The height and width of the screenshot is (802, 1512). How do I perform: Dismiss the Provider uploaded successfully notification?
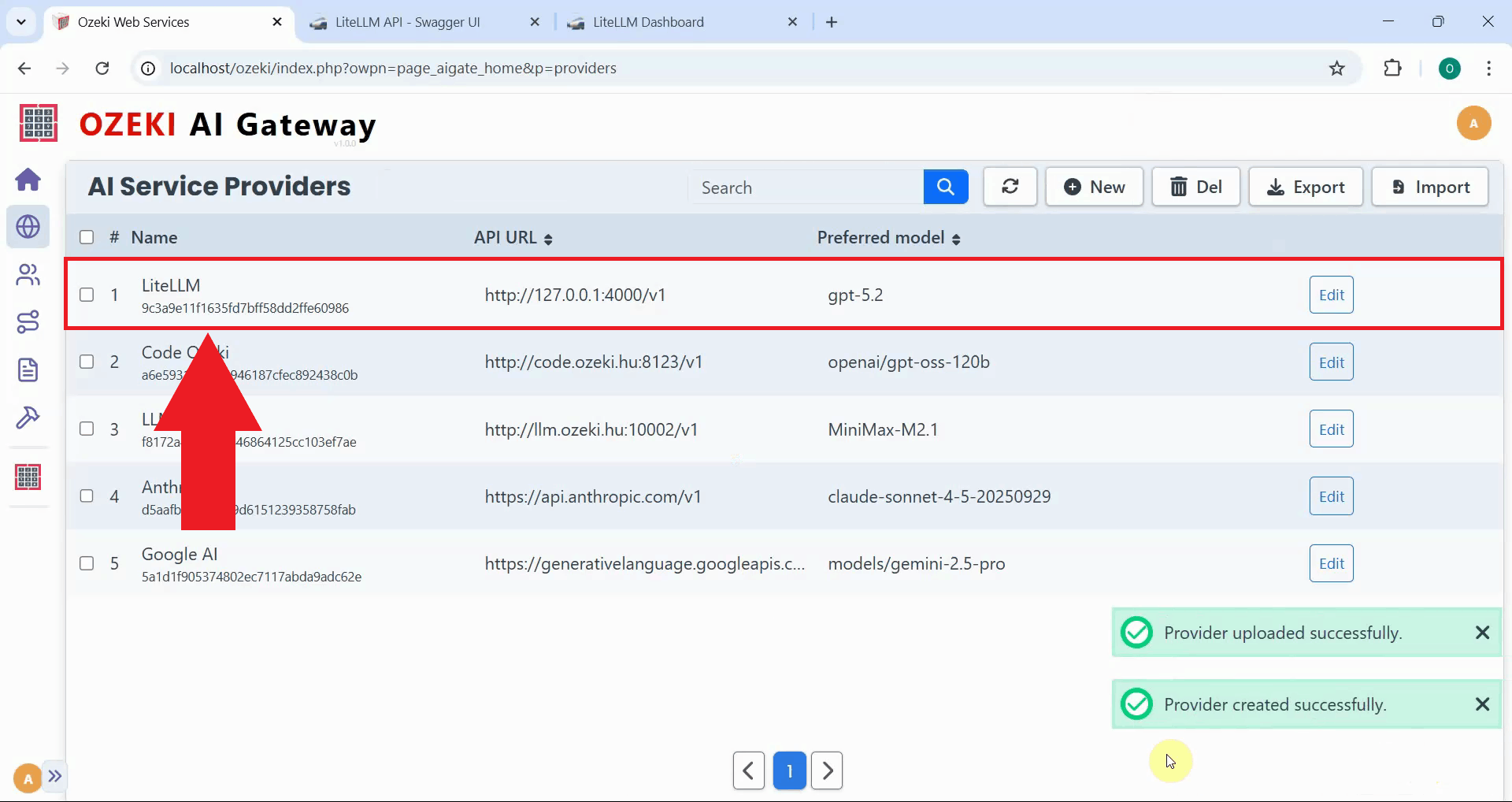coord(1482,633)
